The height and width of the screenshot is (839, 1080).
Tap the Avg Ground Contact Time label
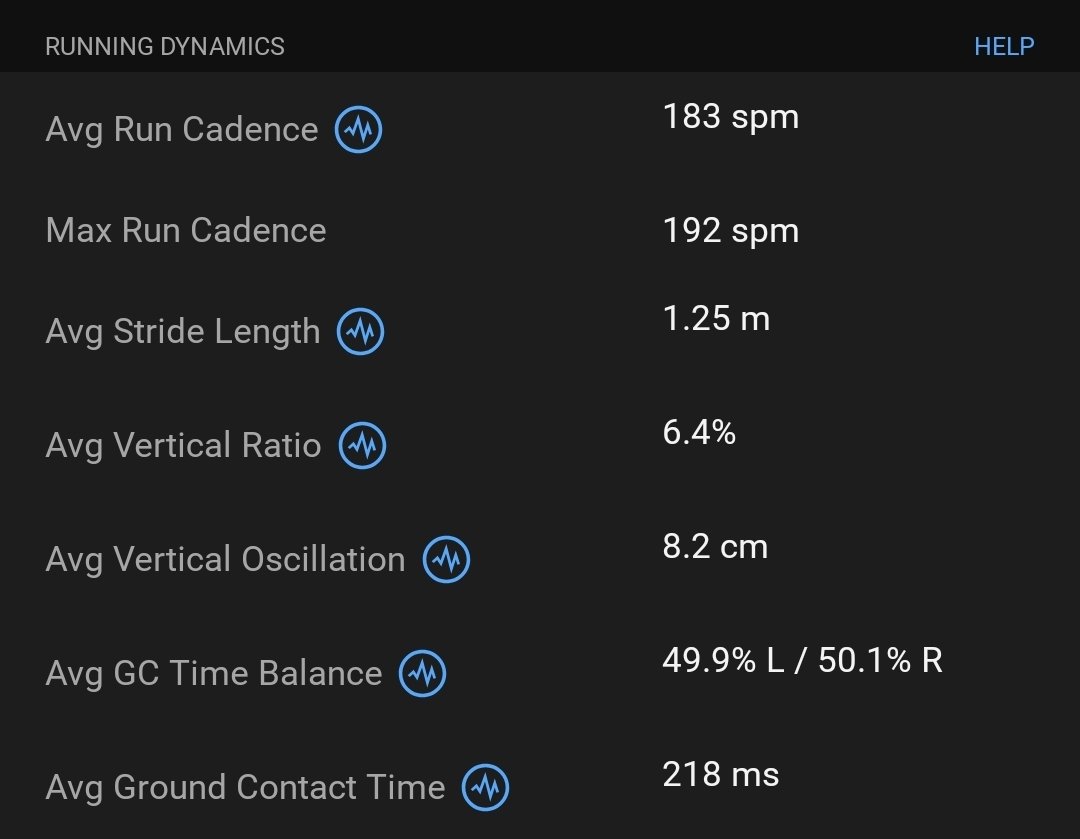(245, 787)
